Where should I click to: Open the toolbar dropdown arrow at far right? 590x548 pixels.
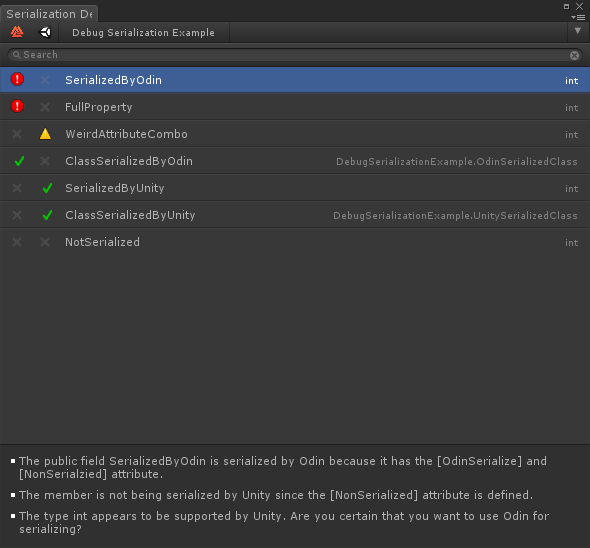(x=578, y=31)
